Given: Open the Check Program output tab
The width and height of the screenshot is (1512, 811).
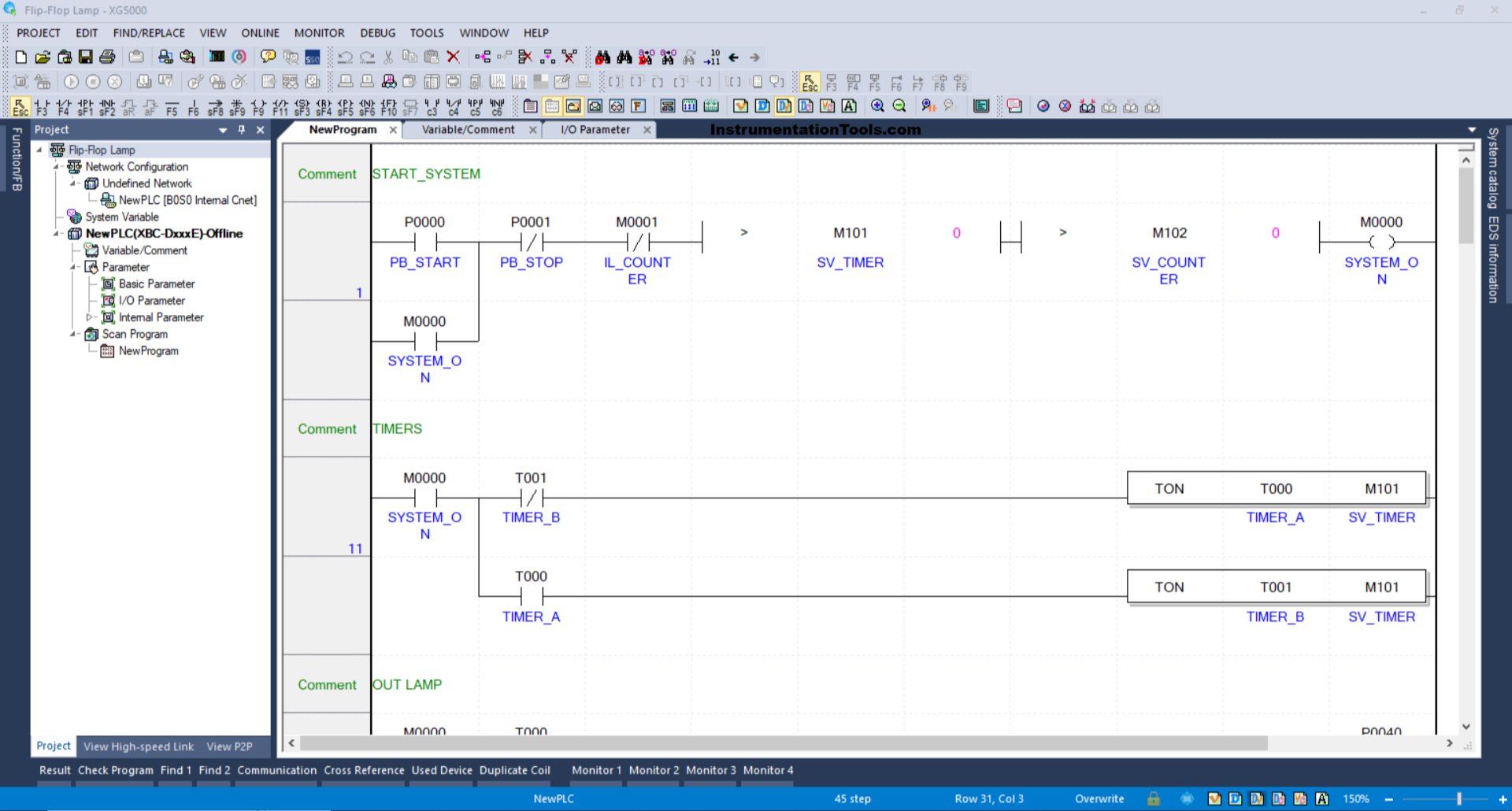Looking at the screenshot, I should (115, 770).
